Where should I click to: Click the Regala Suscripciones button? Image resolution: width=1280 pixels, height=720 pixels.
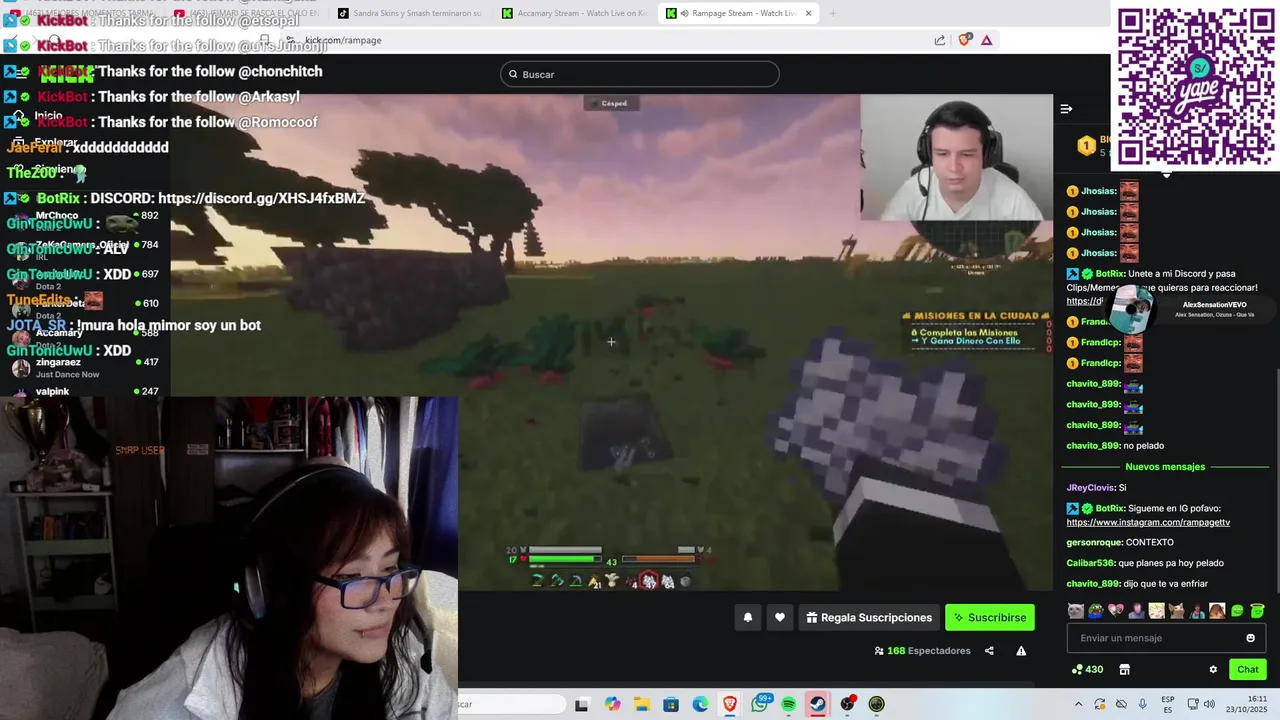869,618
